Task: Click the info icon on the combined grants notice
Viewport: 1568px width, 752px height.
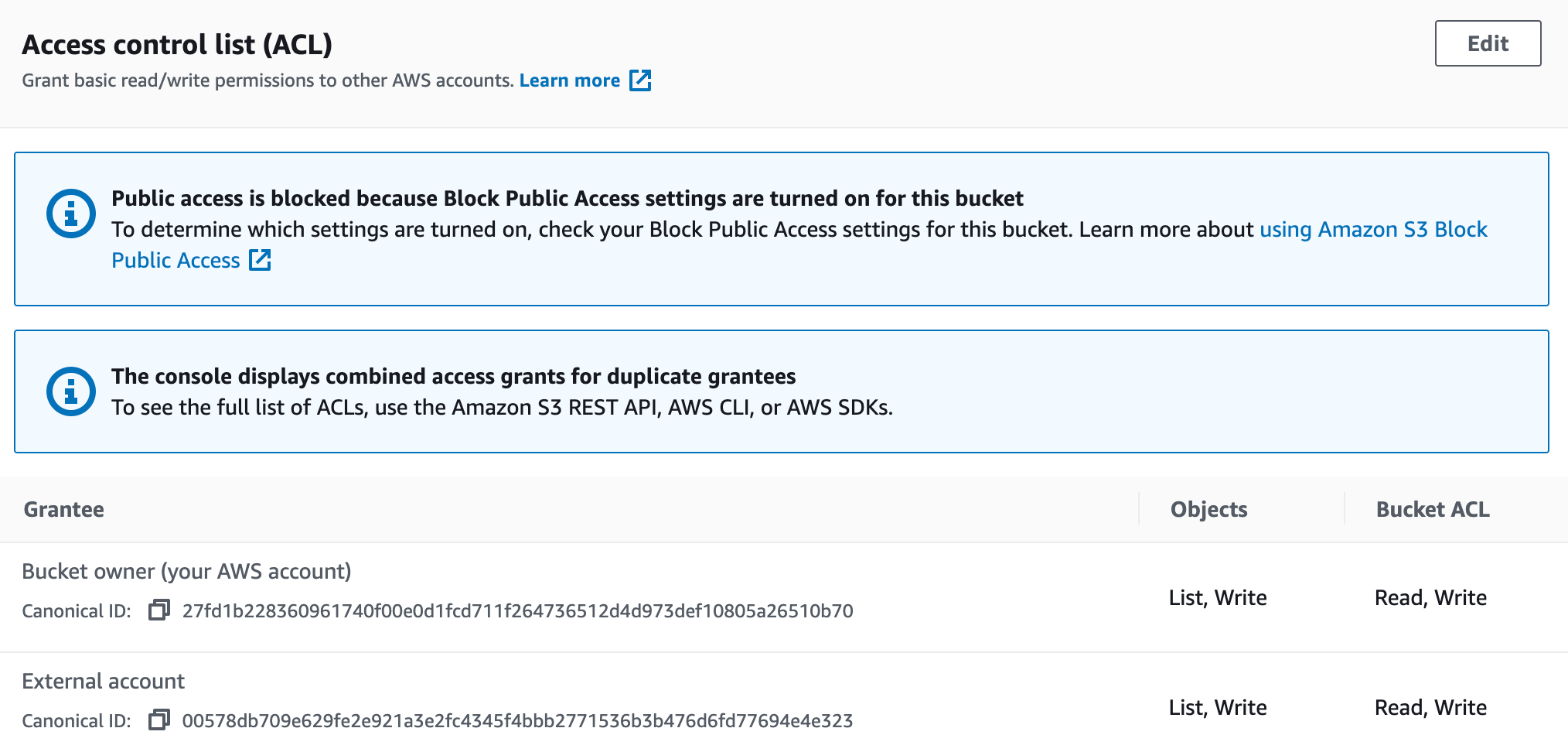Action: tap(70, 392)
